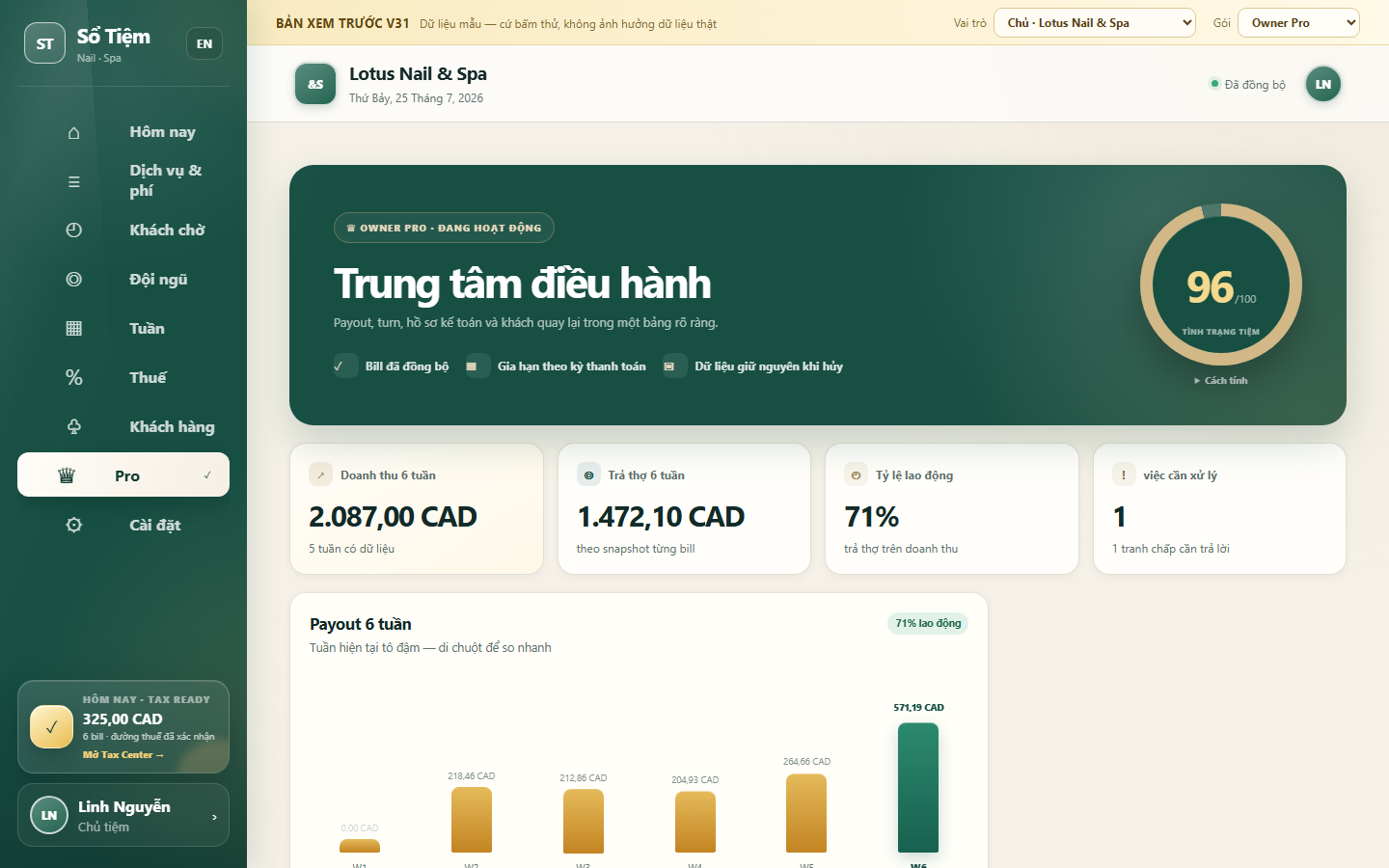Click the Khách hàng icon
This screenshot has width=1389, height=868.
pyautogui.click(x=74, y=427)
